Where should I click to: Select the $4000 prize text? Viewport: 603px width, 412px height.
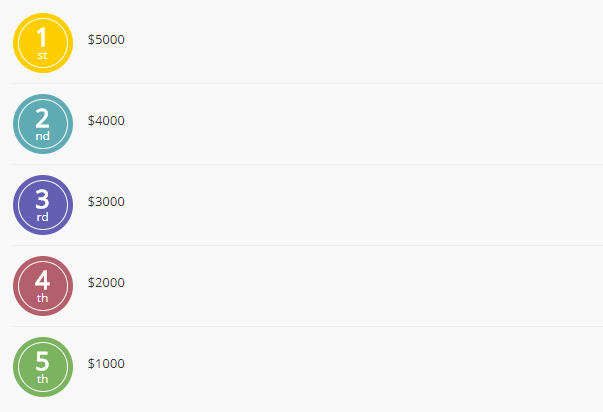pos(106,121)
